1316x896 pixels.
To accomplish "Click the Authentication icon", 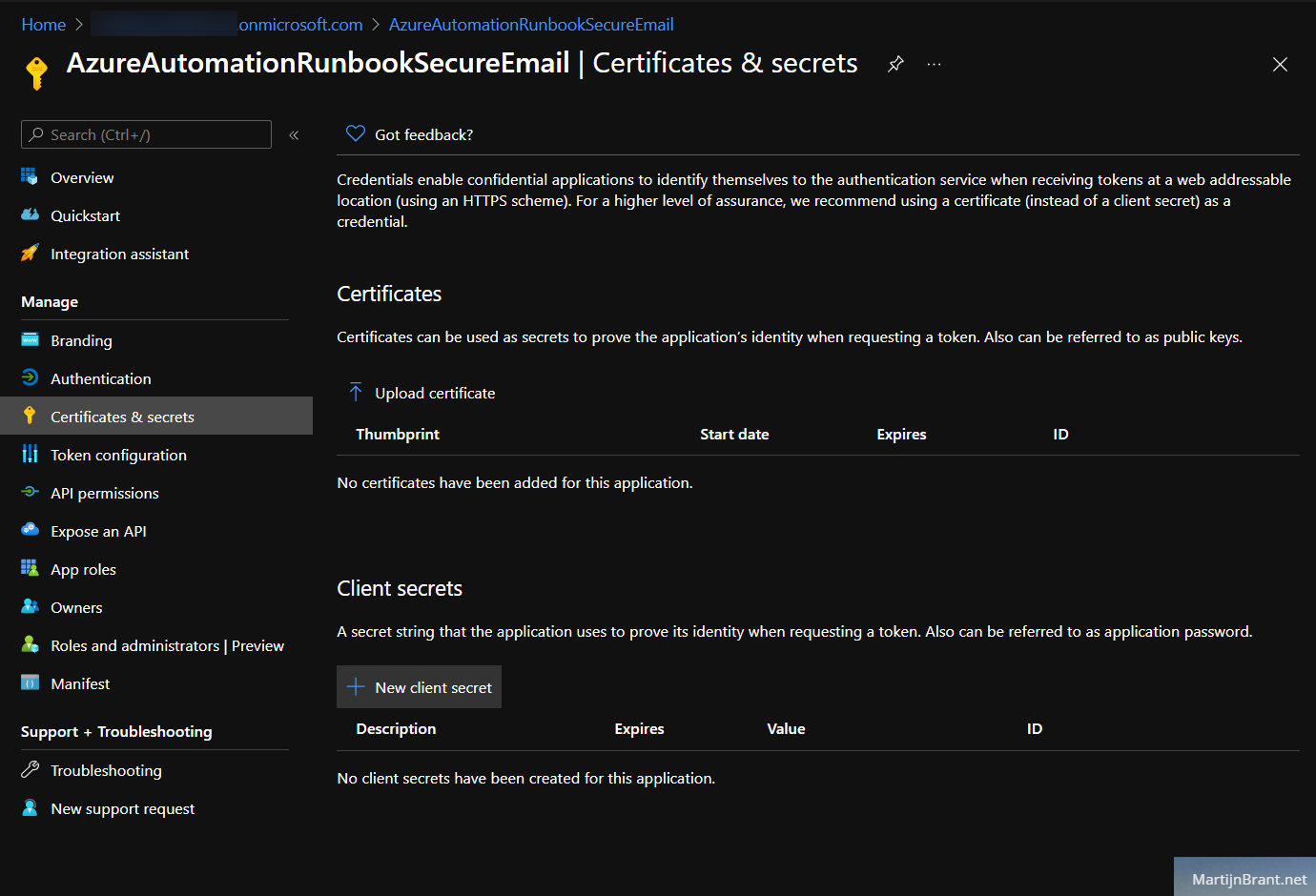I will [x=30, y=378].
